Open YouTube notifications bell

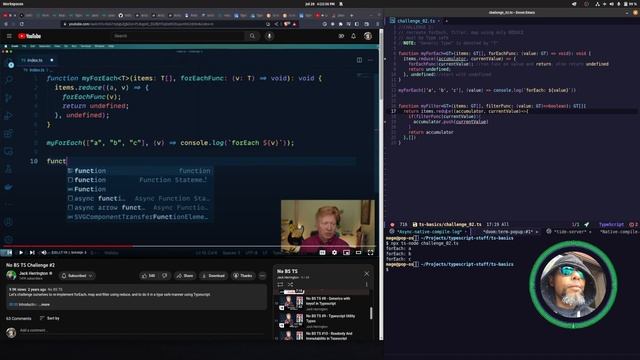coord(353,36)
